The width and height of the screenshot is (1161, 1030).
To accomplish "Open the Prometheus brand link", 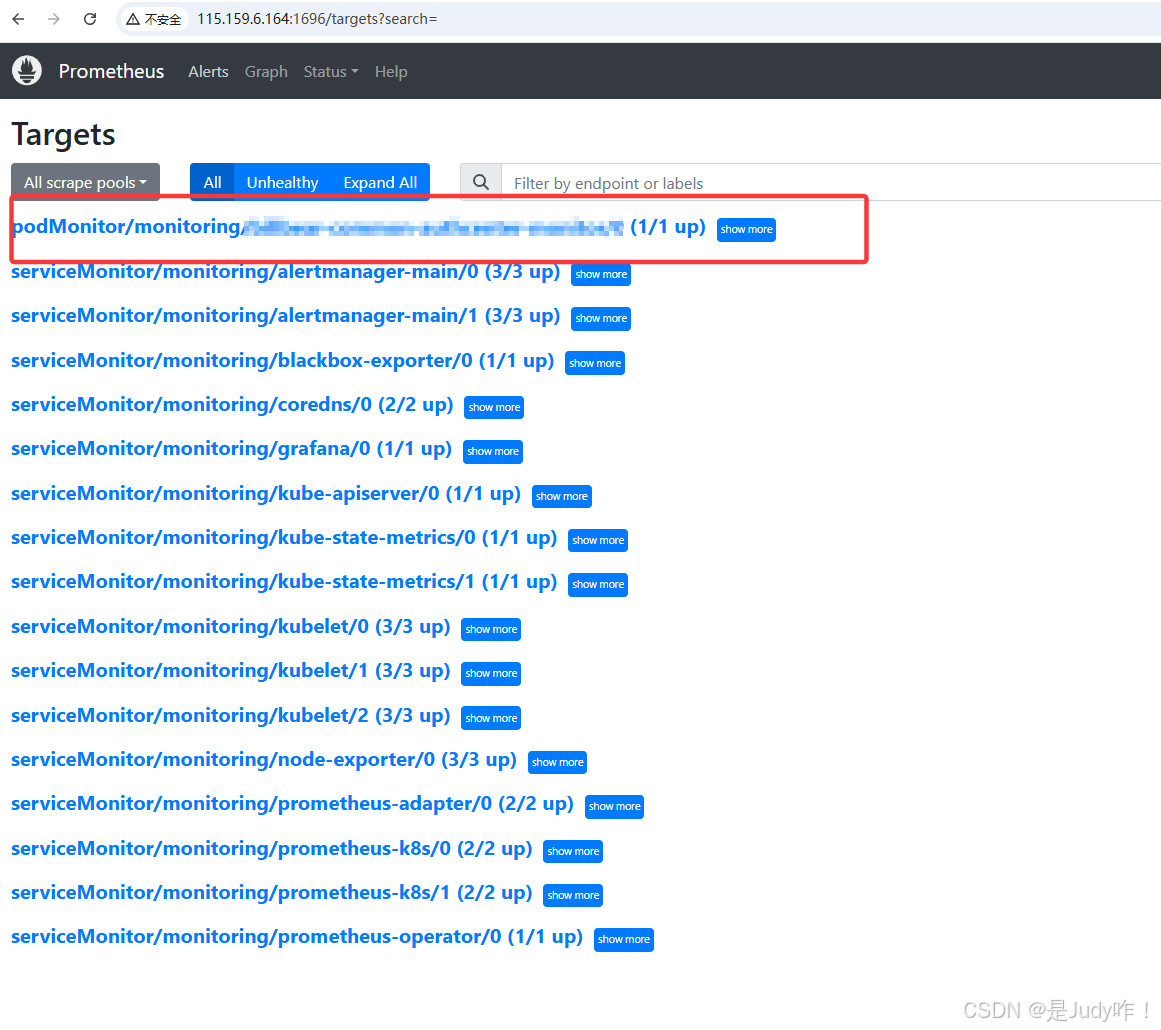I will pyautogui.click(x=111, y=71).
